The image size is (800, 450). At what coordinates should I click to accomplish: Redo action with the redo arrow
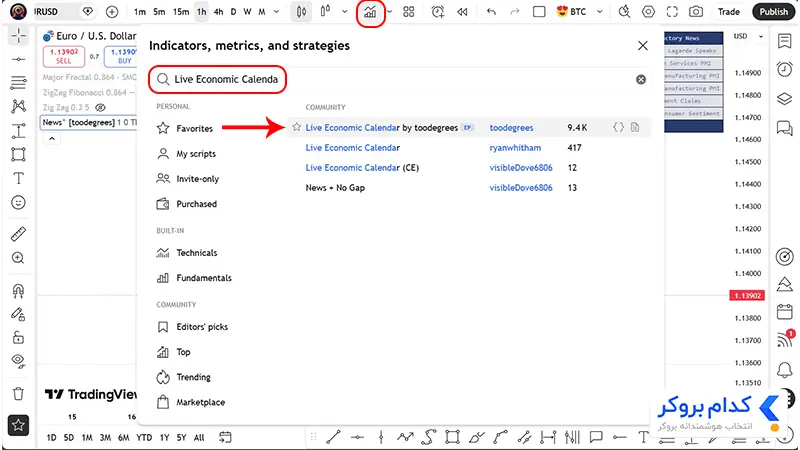click(515, 12)
